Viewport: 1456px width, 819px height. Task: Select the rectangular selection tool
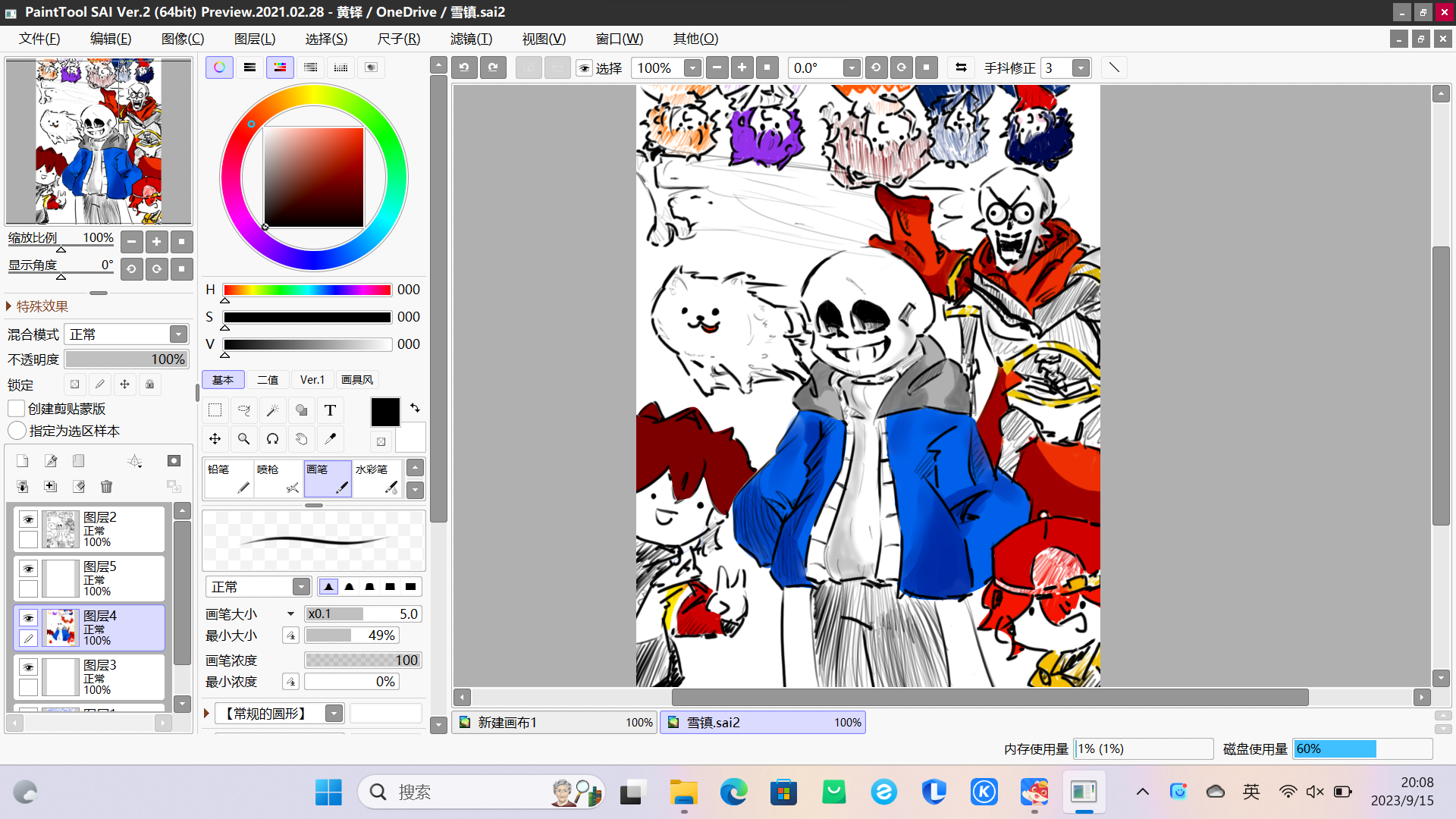tap(215, 410)
